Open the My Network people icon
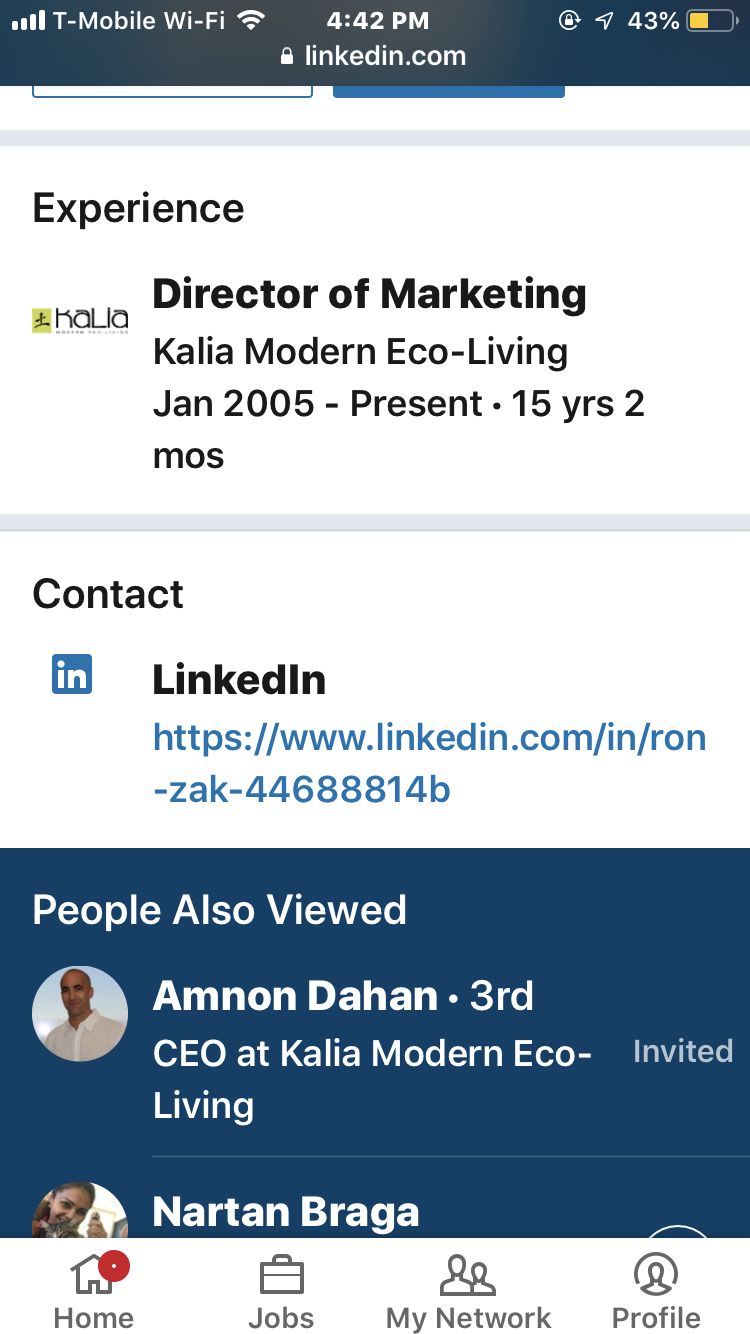 click(468, 1275)
